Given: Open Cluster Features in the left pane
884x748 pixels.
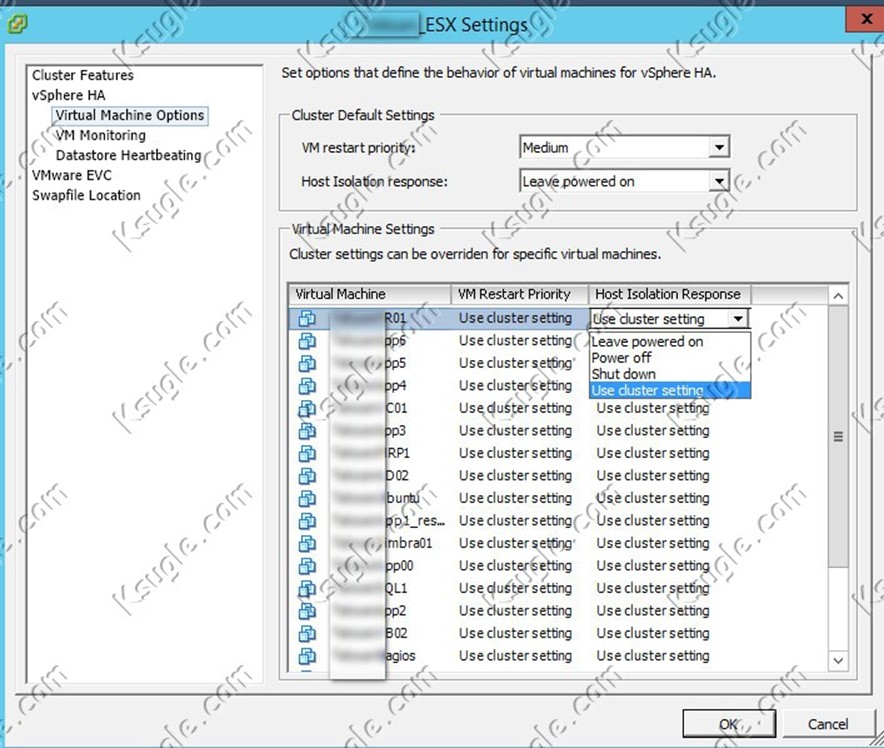Looking at the screenshot, I should (x=83, y=75).
